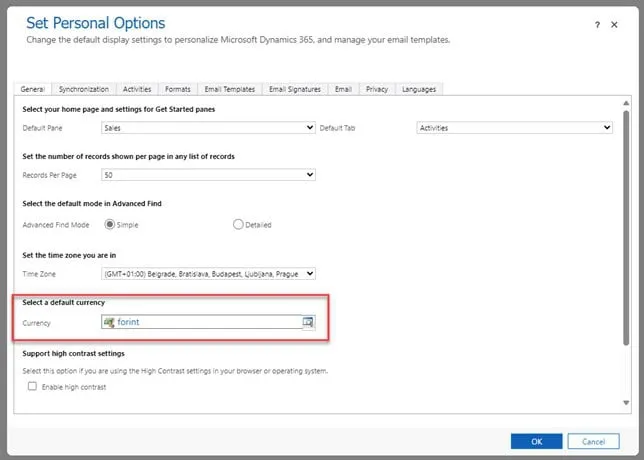
Task: Go to the Email Signatures tab
Action: [295, 89]
